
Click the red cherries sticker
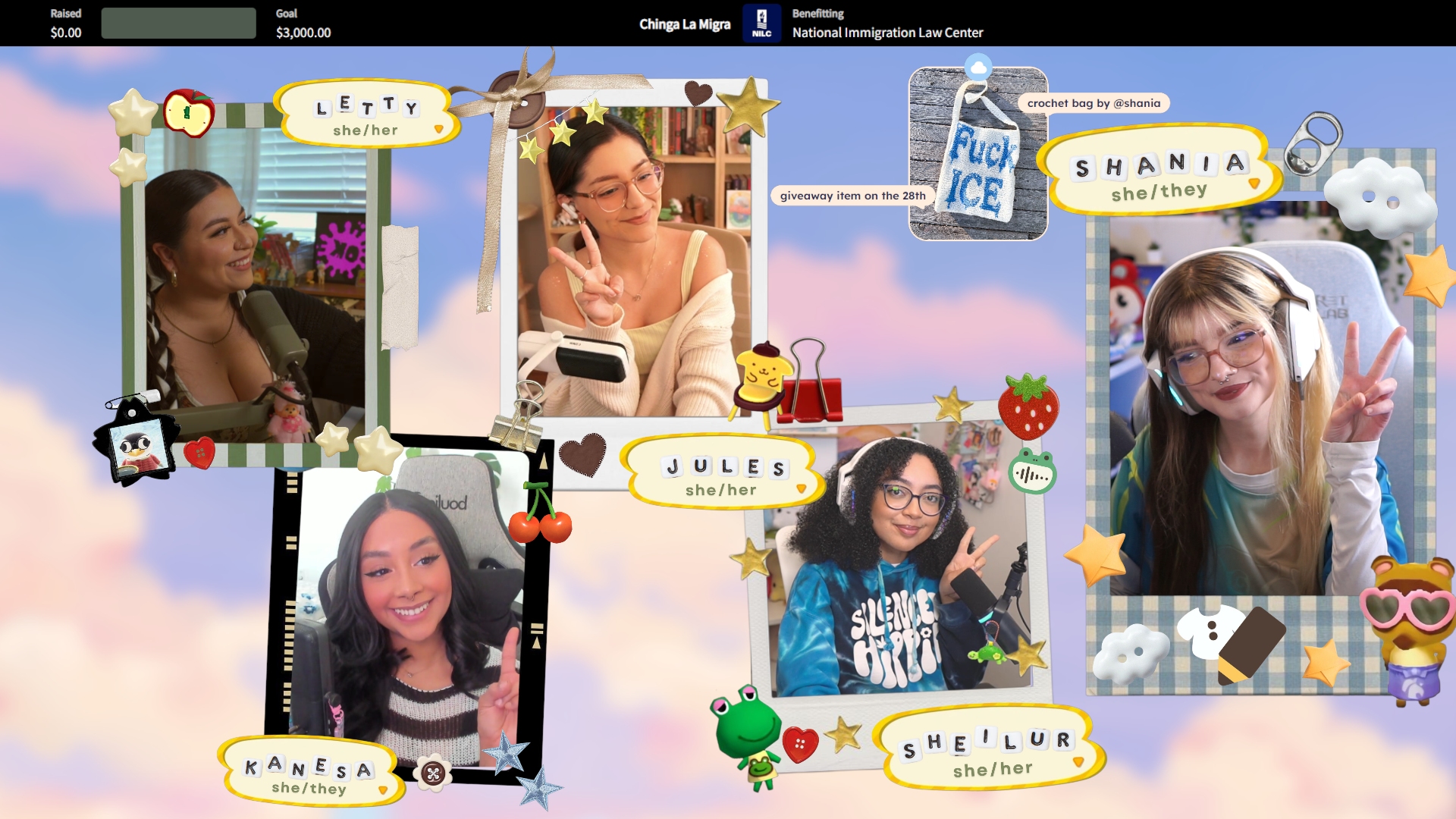[x=540, y=516]
